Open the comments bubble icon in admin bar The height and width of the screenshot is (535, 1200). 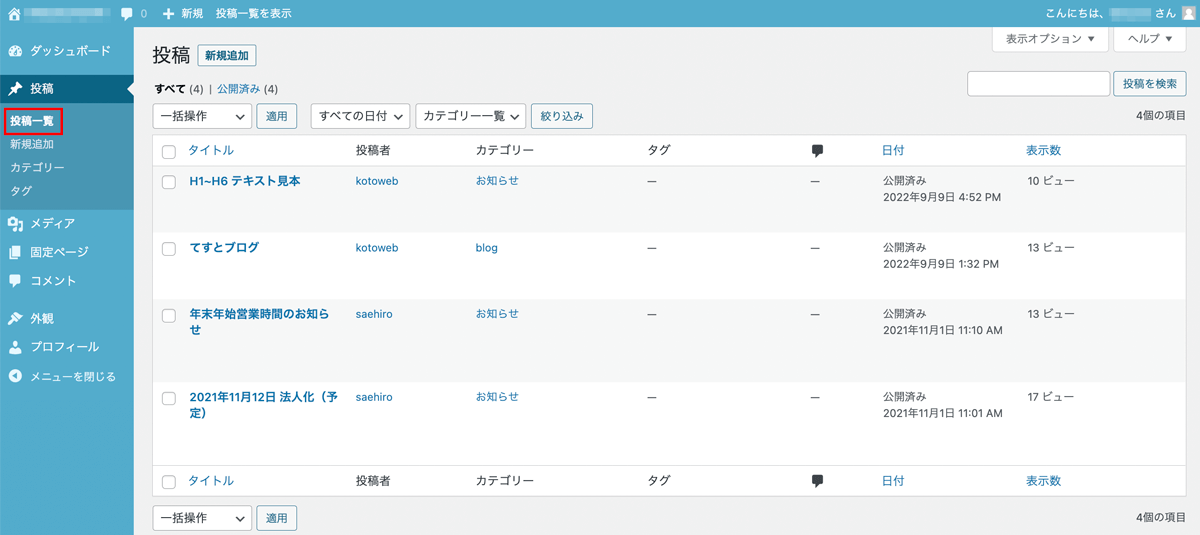pyautogui.click(x=127, y=14)
